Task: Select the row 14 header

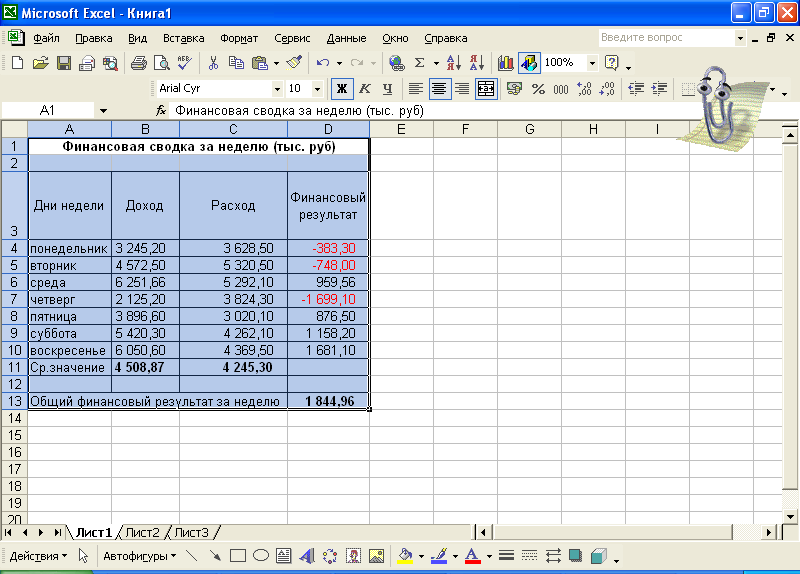Action: 14,418
